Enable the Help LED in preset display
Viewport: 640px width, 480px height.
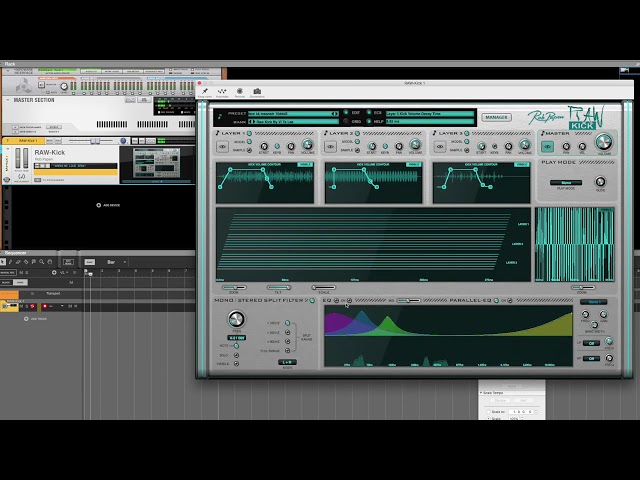pyautogui.click(x=369, y=121)
